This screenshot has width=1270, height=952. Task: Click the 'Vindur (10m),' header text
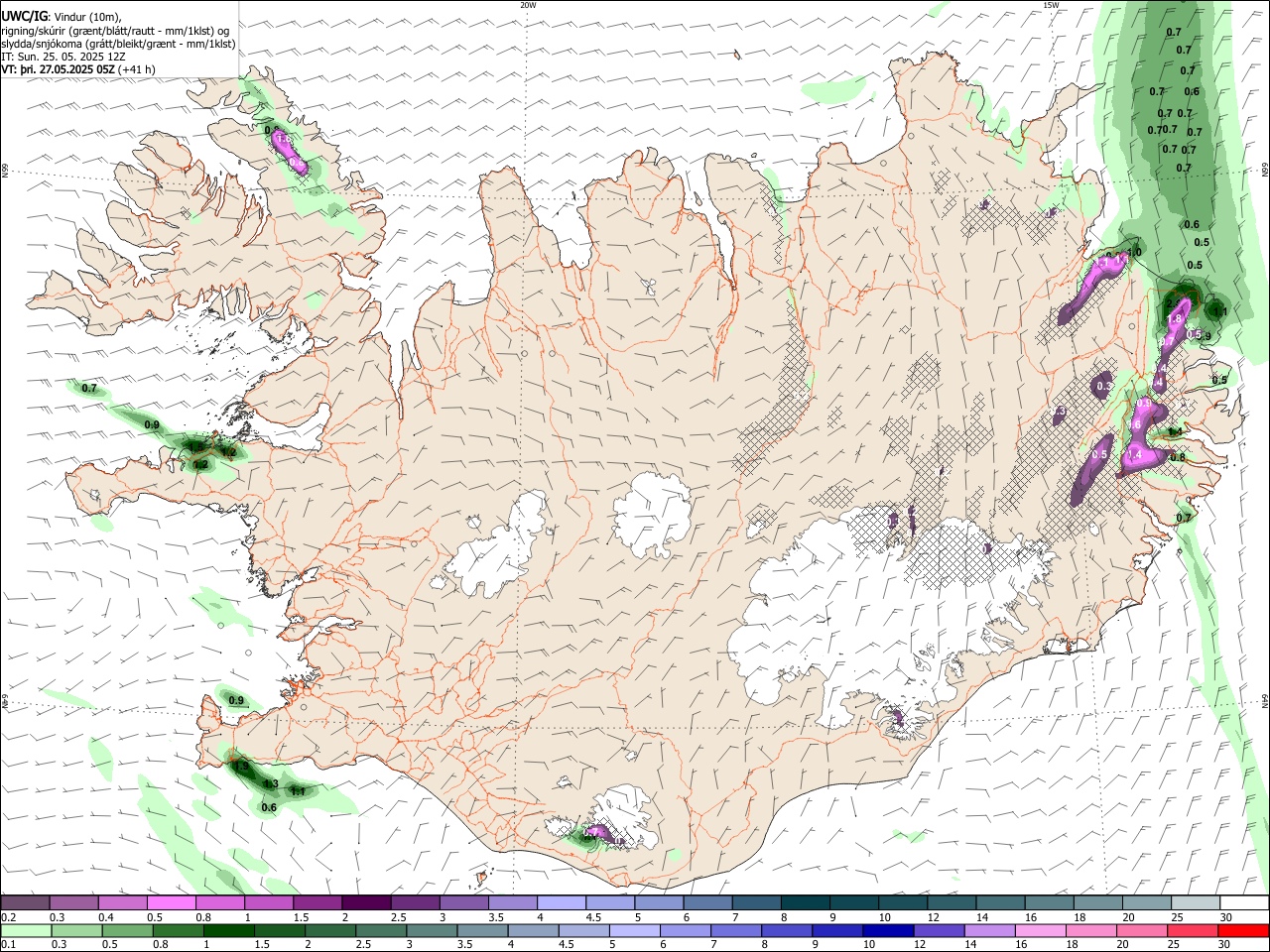point(88,17)
